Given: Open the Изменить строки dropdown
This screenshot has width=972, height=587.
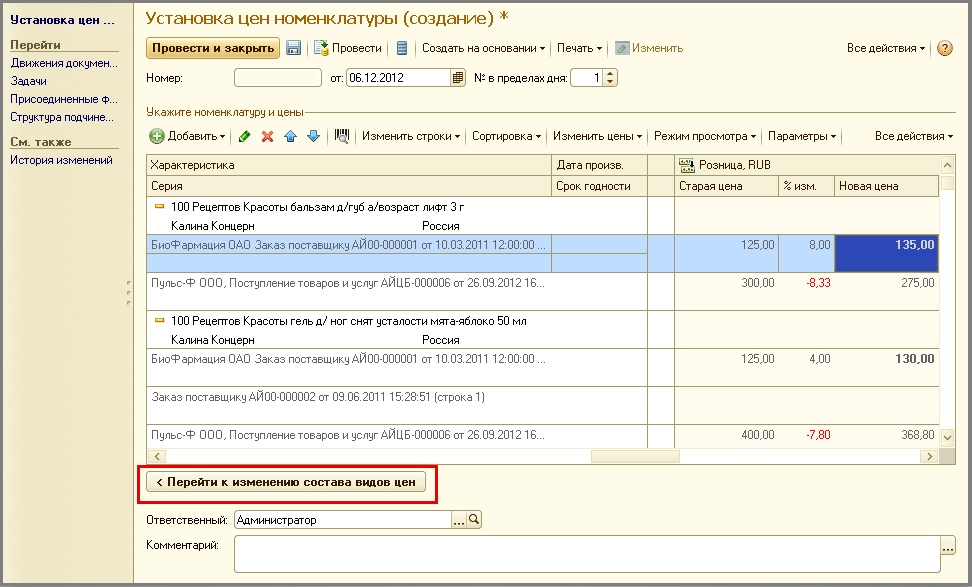Looking at the screenshot, I should coord(411,136).
